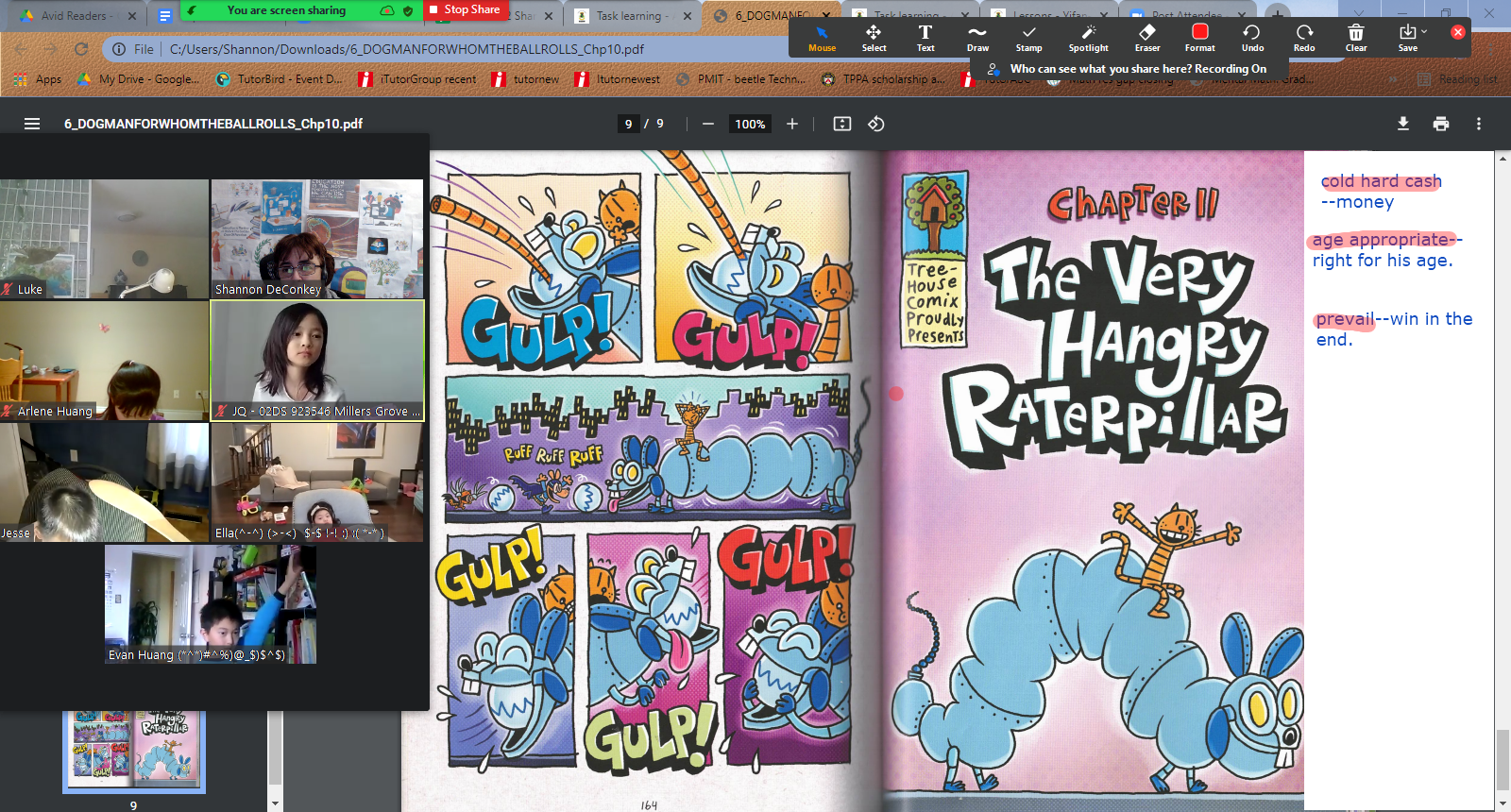Screen dimensions: 1511x812
Task: Open the red Format color options
Action: [x=1200, y=38]
